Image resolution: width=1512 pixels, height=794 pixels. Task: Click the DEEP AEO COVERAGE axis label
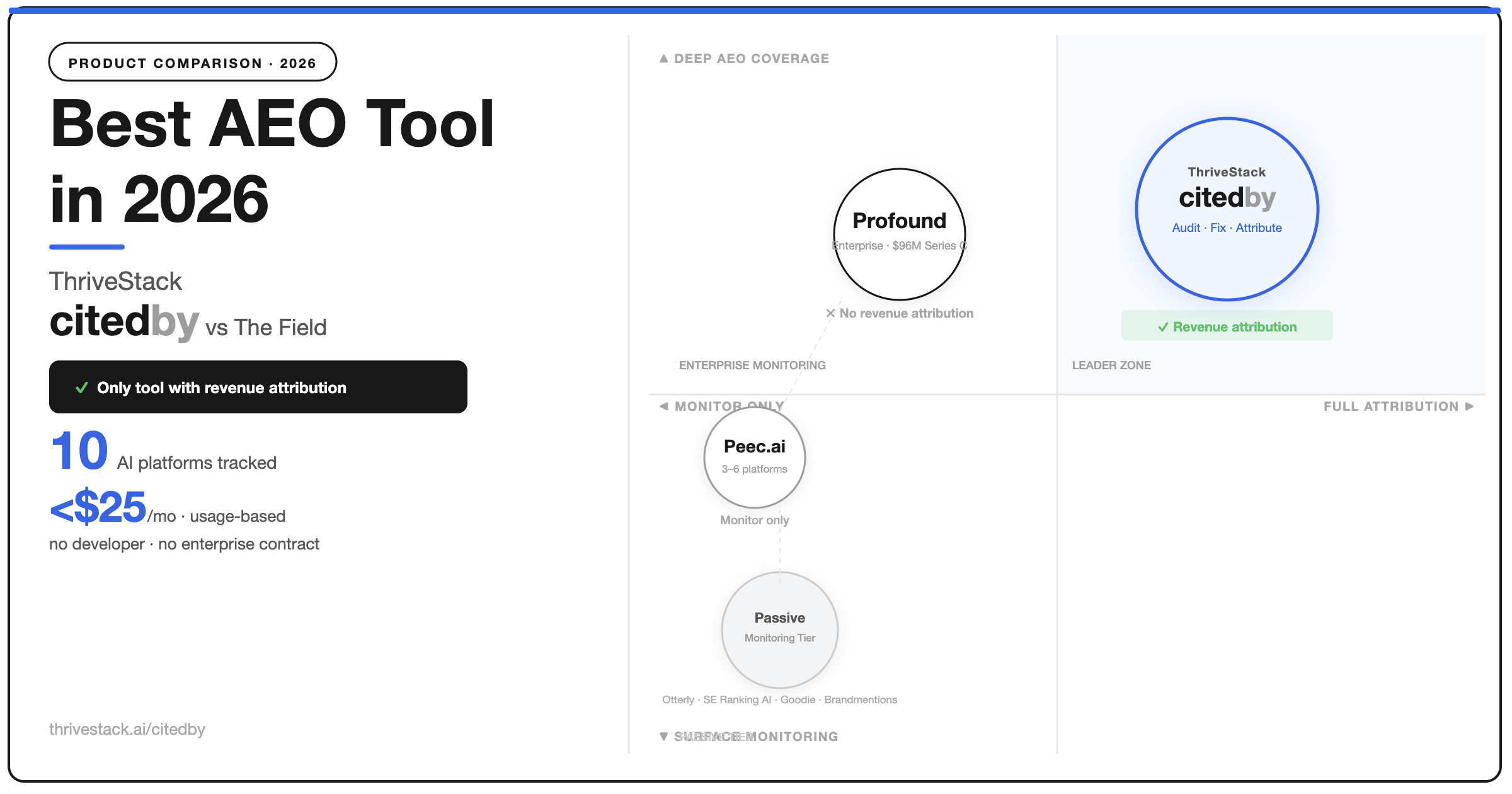click(x=752, y=59)
